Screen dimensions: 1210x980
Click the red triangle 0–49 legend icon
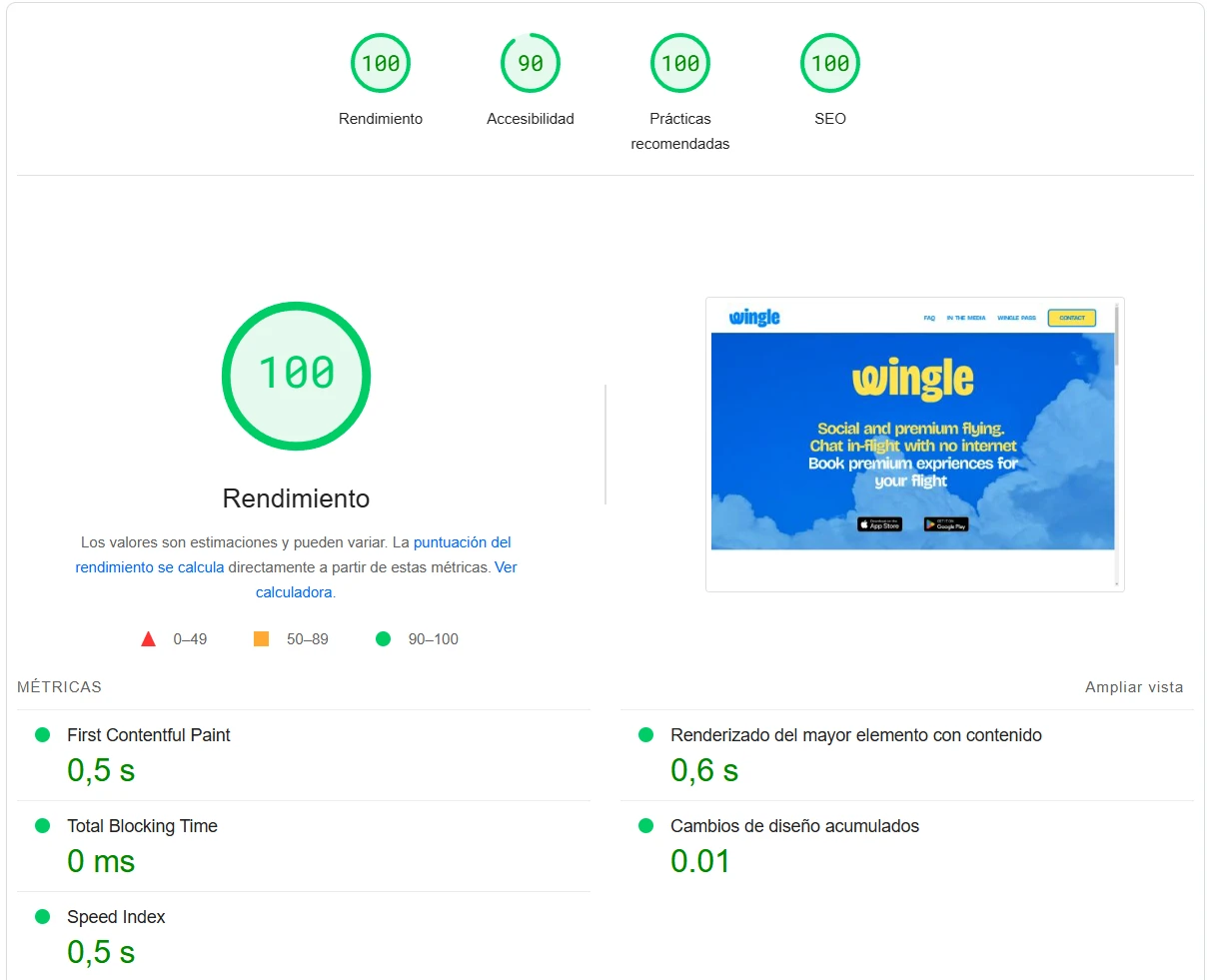[148, 639]
